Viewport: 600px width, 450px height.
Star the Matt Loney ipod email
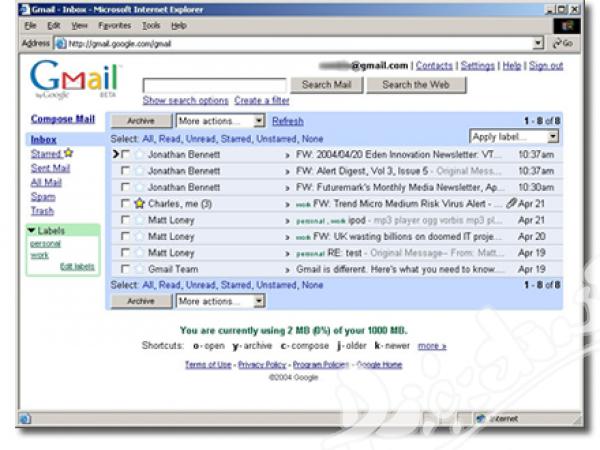pyautogui.click(x=139, y=220)
